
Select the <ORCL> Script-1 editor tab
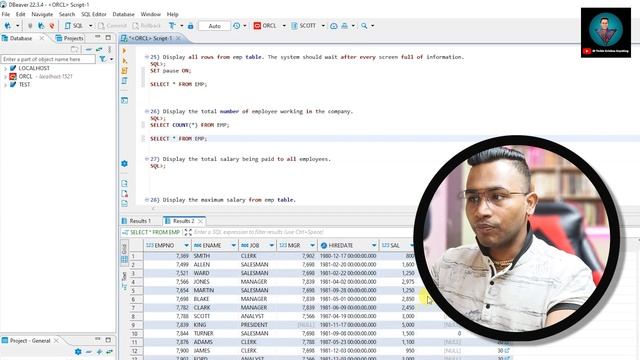[x=150, y=38]
